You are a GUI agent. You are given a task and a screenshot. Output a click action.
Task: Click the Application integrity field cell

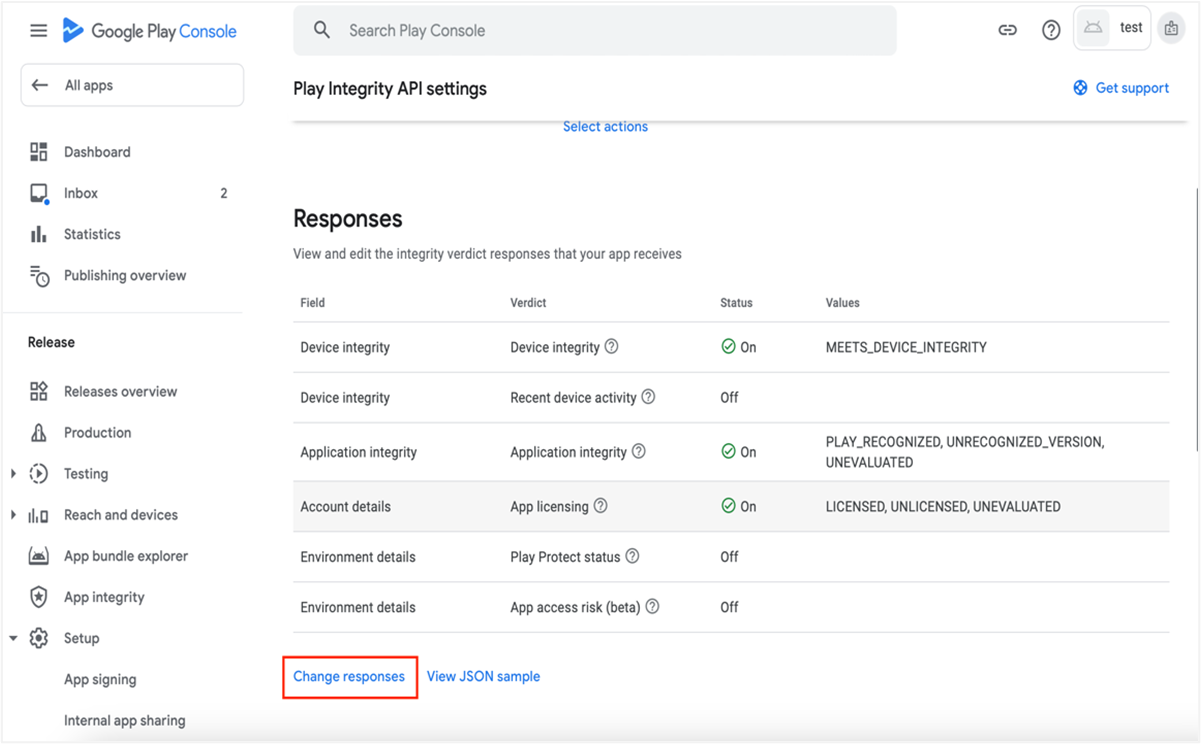358,452
